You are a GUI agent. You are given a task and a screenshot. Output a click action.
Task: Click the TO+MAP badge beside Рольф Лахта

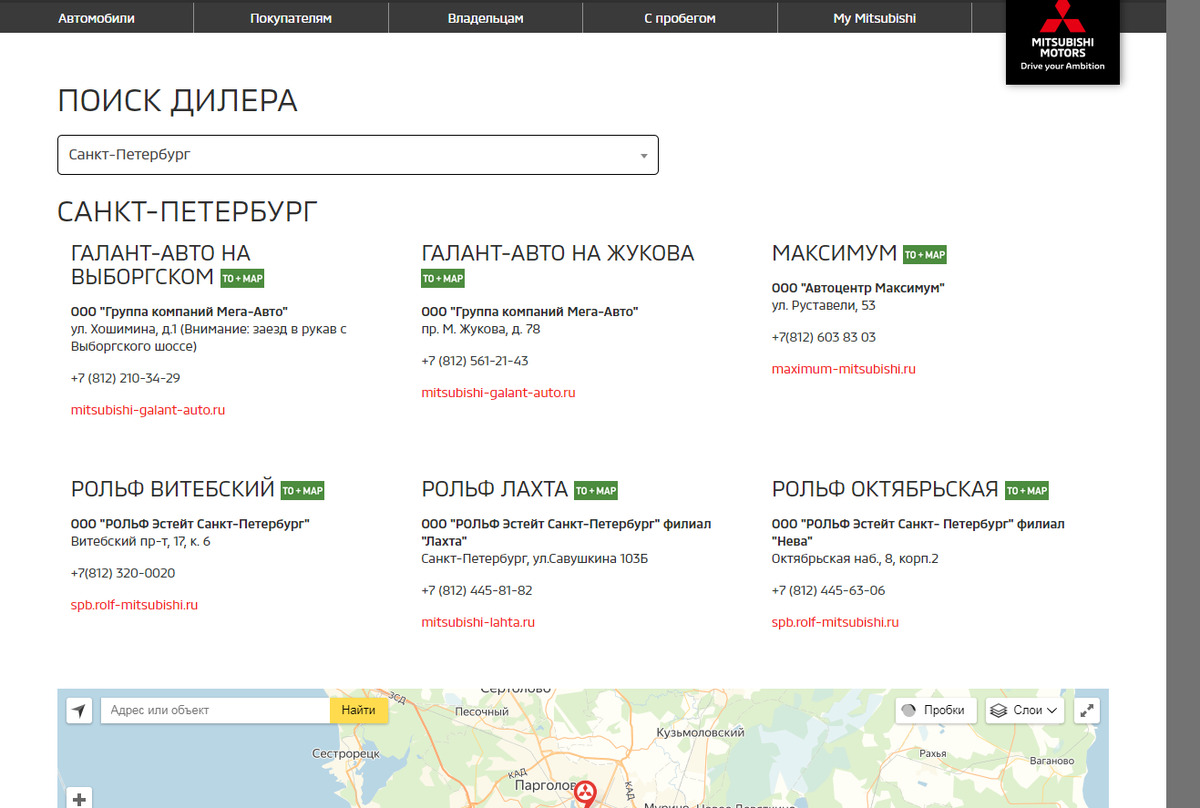point(596,491)
